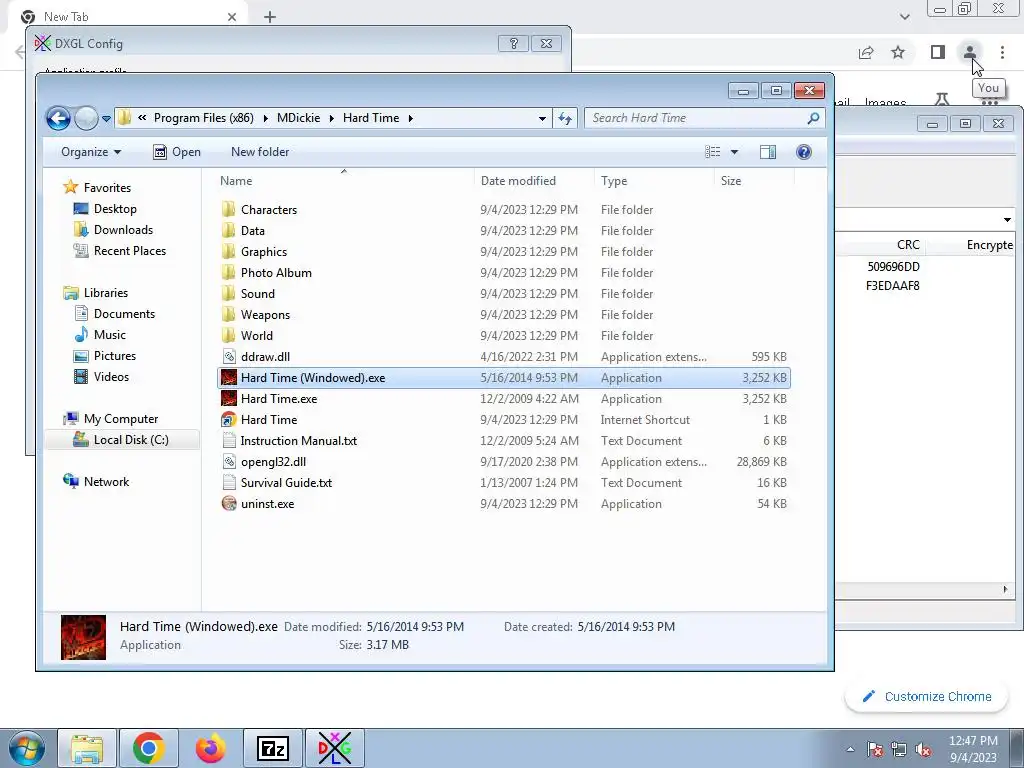Select the Weapons folder

click(504, 315)
